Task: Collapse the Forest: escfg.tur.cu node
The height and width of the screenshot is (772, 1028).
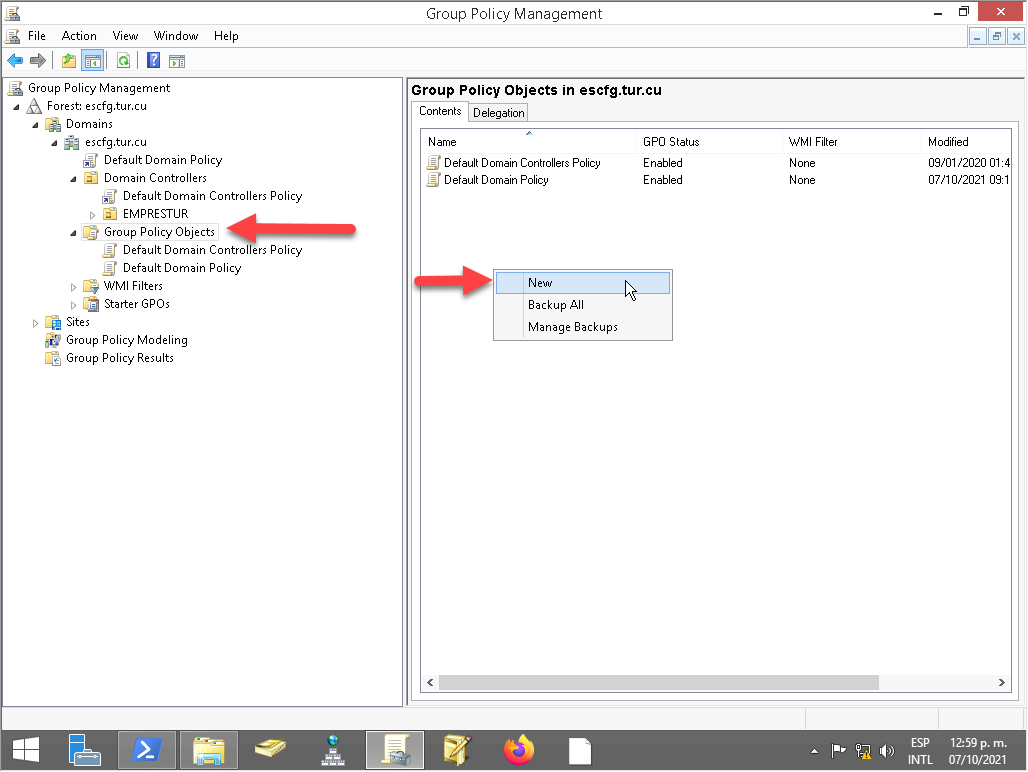Action: point(16,107)
